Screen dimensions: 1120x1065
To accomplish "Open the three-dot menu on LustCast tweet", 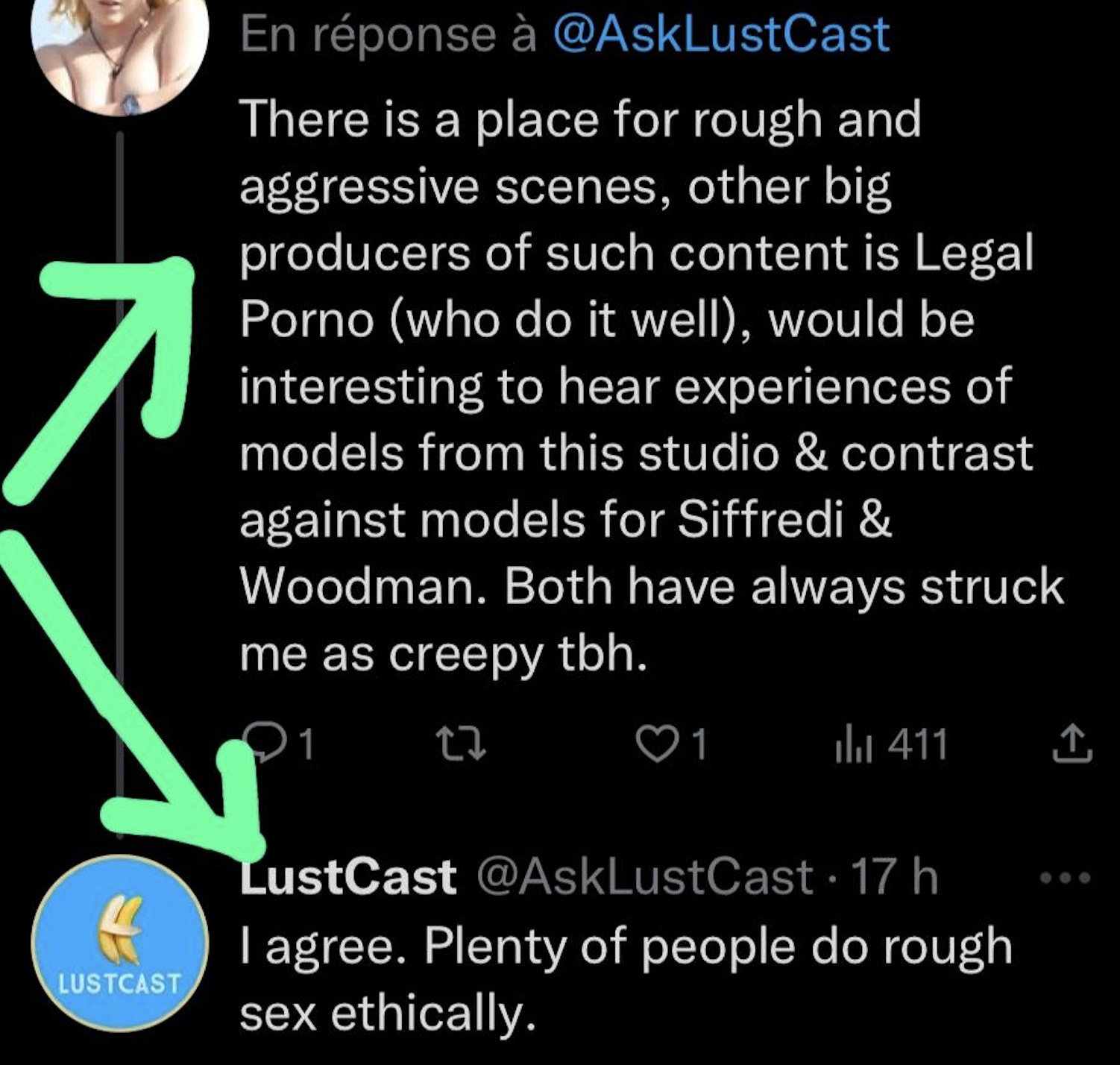I will (1065, 878).
